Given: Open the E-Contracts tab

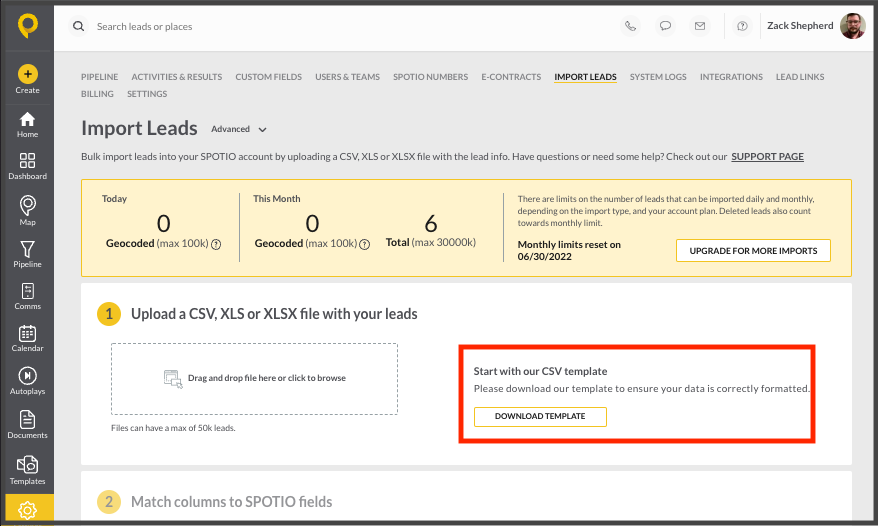Looking at the screenshot, I should pyautogui.click(x=511, y=77).
